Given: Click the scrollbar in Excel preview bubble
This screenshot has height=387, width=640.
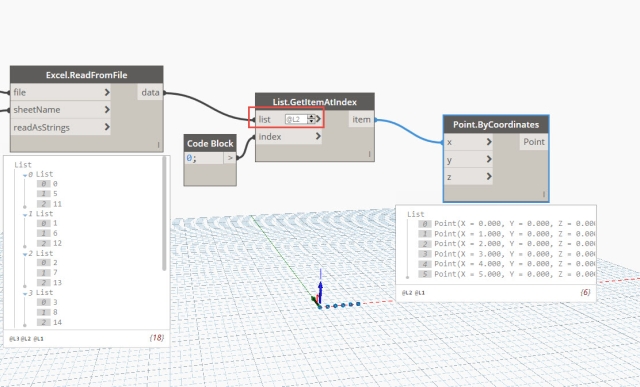Looking at the screenshot, I should [x=164, y=213].
